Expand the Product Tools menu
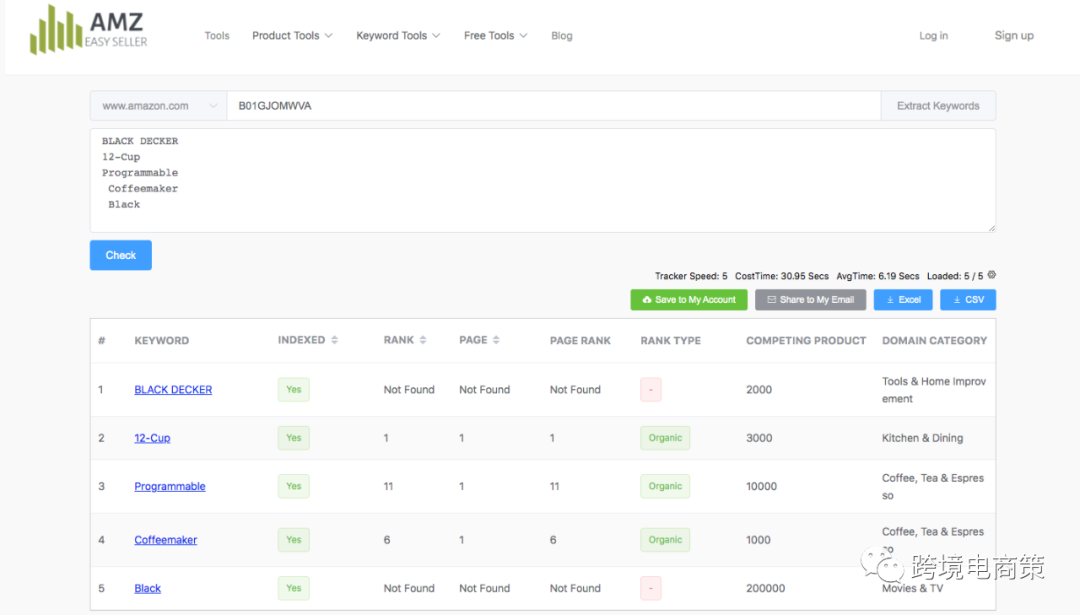Viewport: 1080px width, 615px height. (292, 36)
